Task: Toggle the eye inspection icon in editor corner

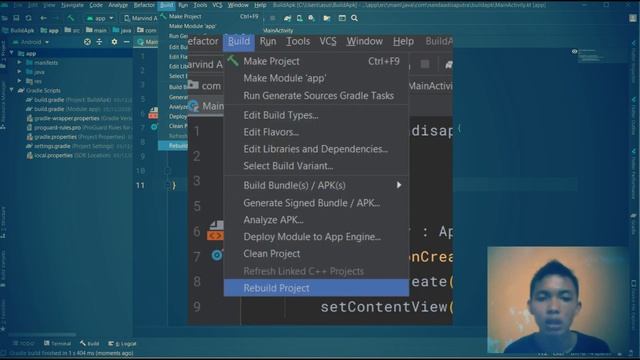Action: (574, 51)
